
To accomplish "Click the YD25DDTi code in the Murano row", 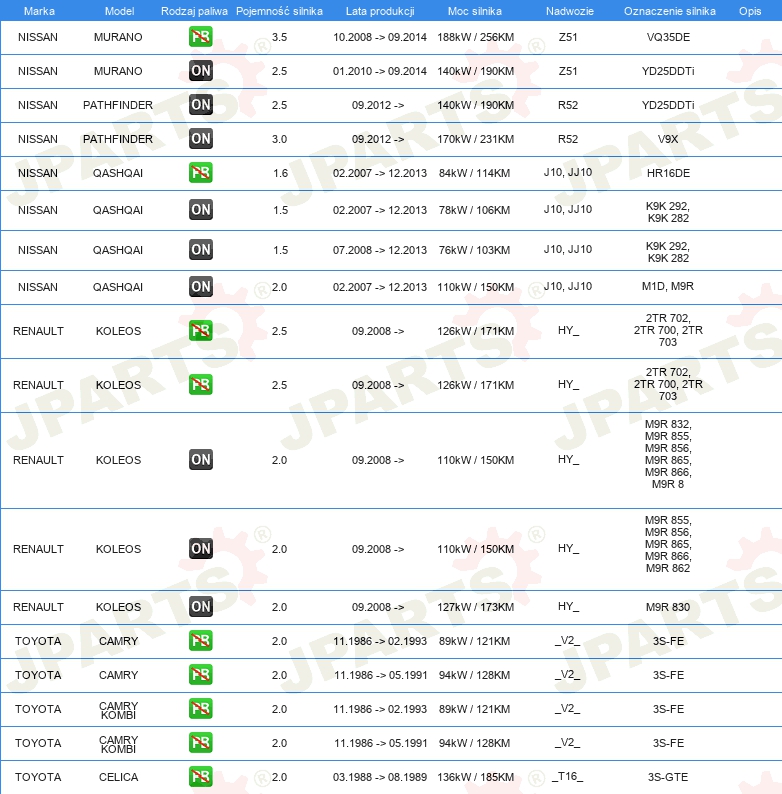I will click(668, 71).
